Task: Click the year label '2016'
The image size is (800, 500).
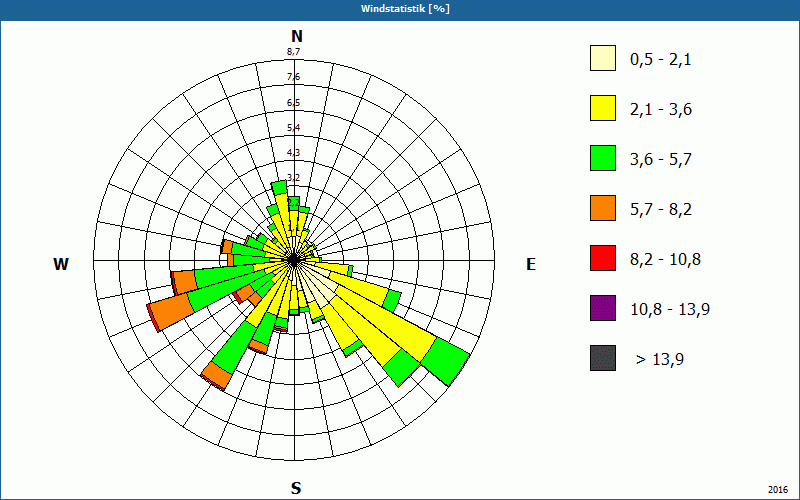Action: pos(778,489)
